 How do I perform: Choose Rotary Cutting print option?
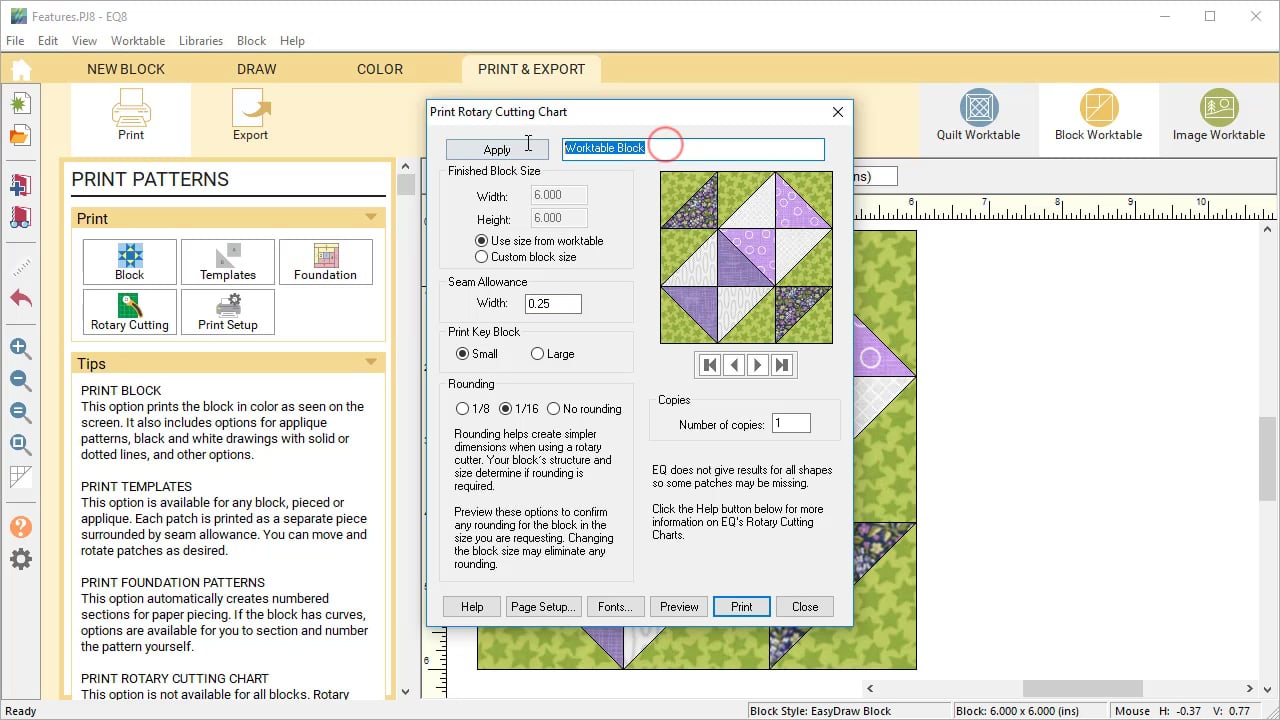point(130,312)
